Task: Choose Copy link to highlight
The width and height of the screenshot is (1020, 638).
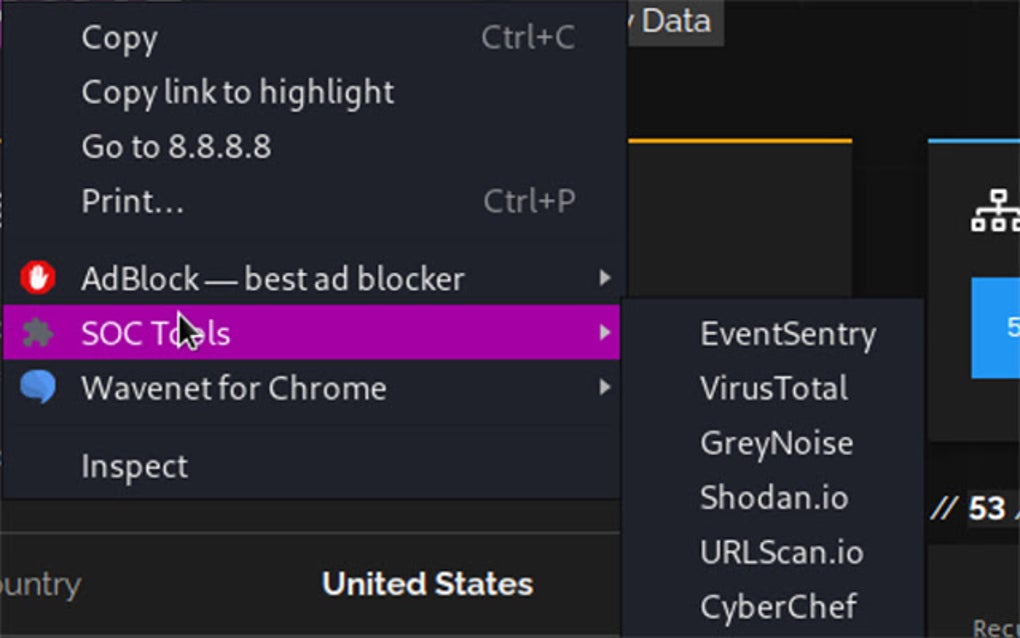Action: pos(237,92)
